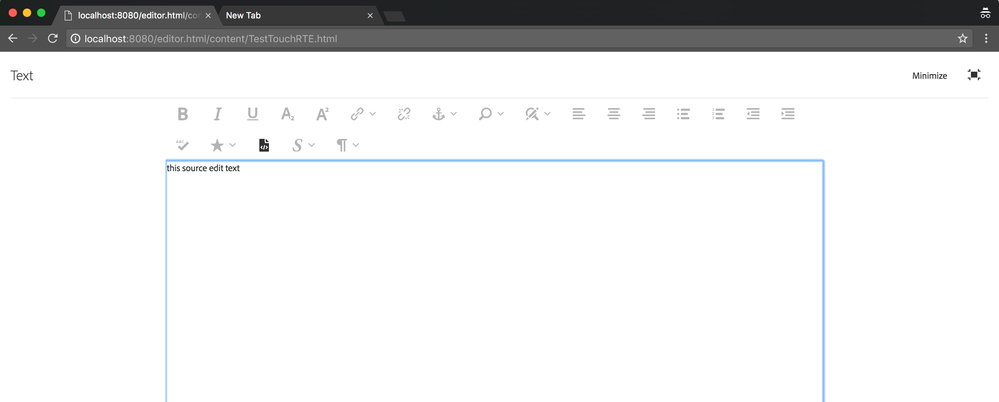Apply subscript formatting

point(288,114)
